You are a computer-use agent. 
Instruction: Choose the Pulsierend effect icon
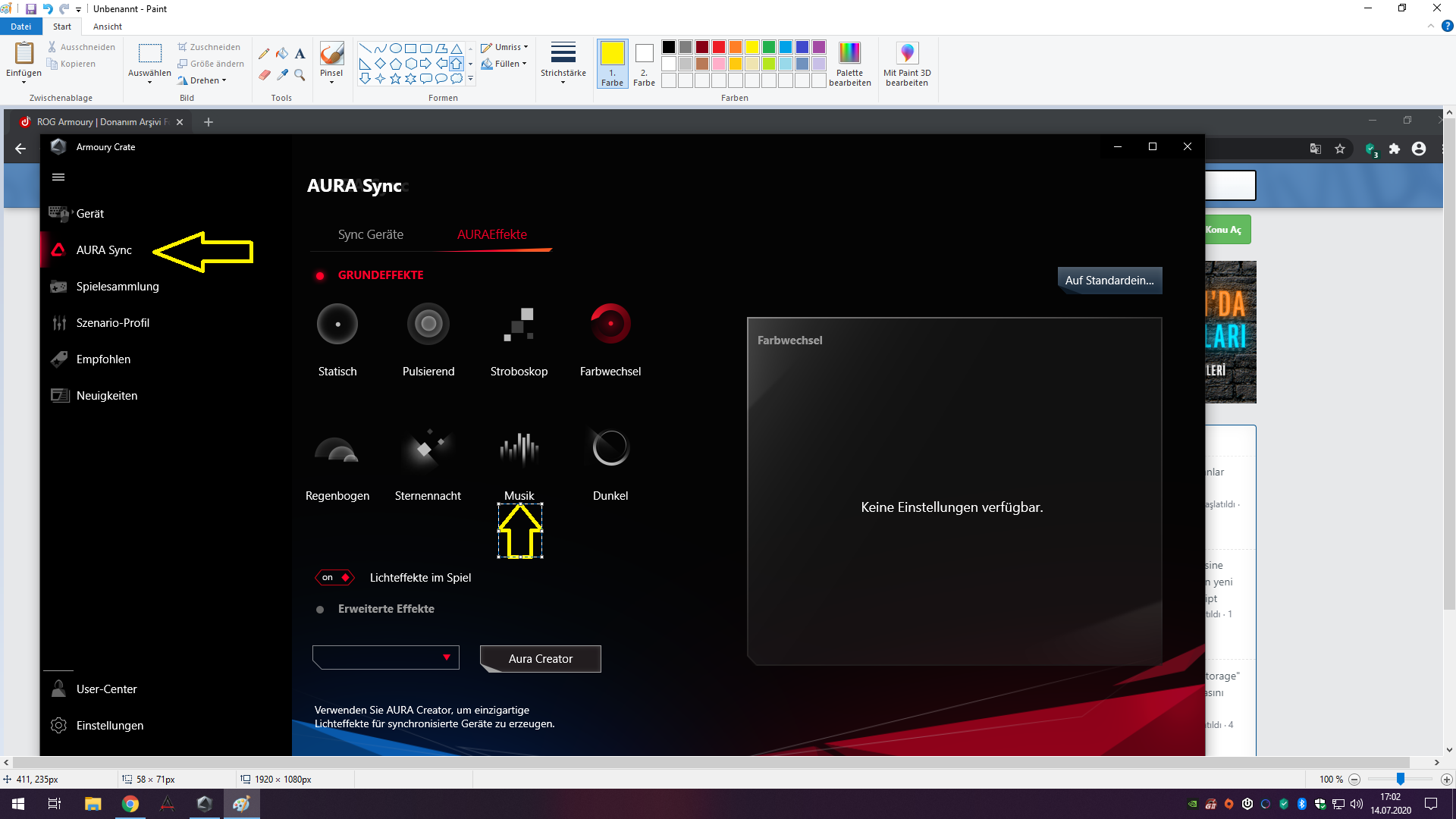tap(428, 325)
